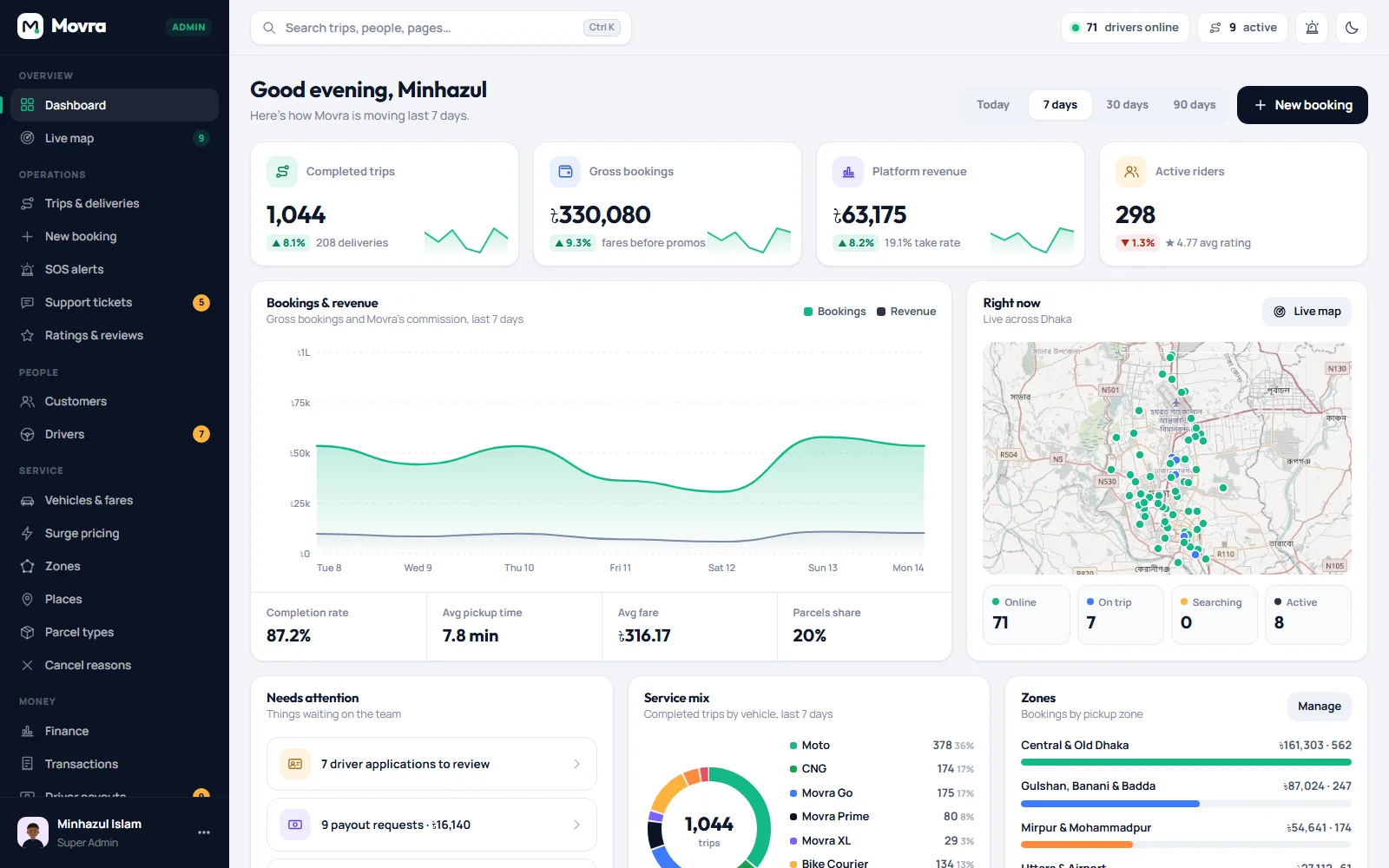Click the Searching 0 status card

click(x=1214, y=615)
